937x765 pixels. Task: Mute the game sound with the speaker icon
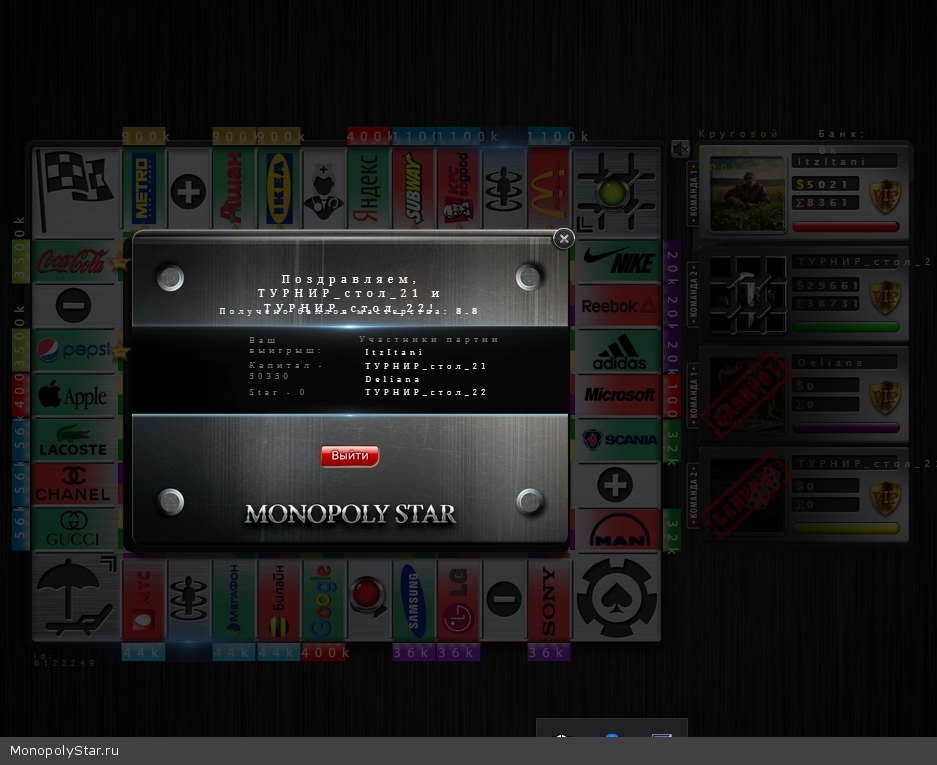click(x=680, y=149)
